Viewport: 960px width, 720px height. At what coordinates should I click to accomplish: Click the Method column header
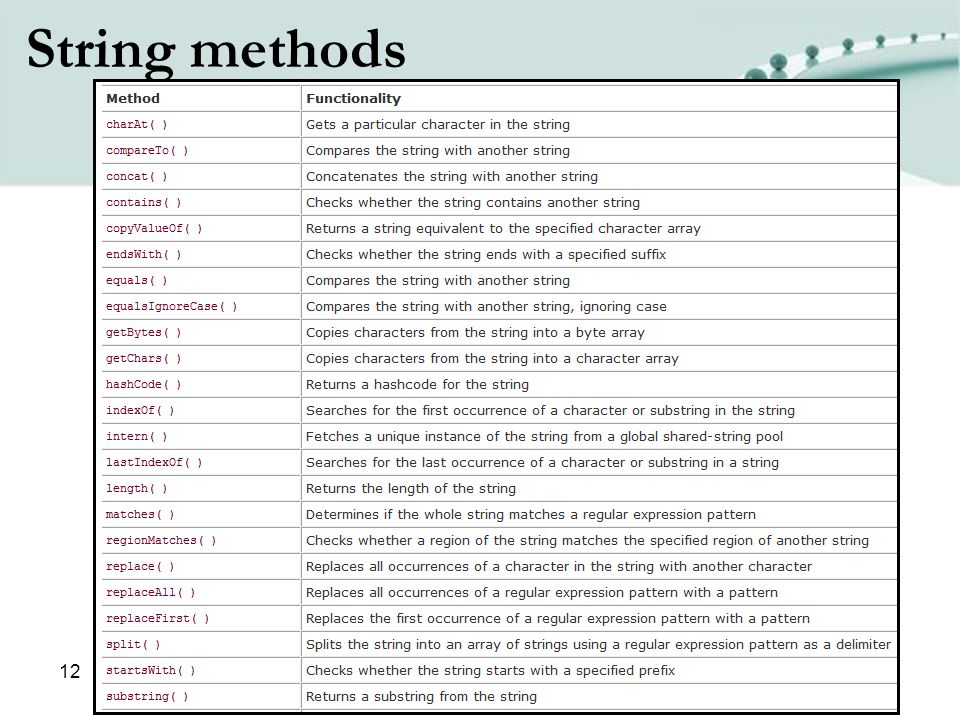133,99
